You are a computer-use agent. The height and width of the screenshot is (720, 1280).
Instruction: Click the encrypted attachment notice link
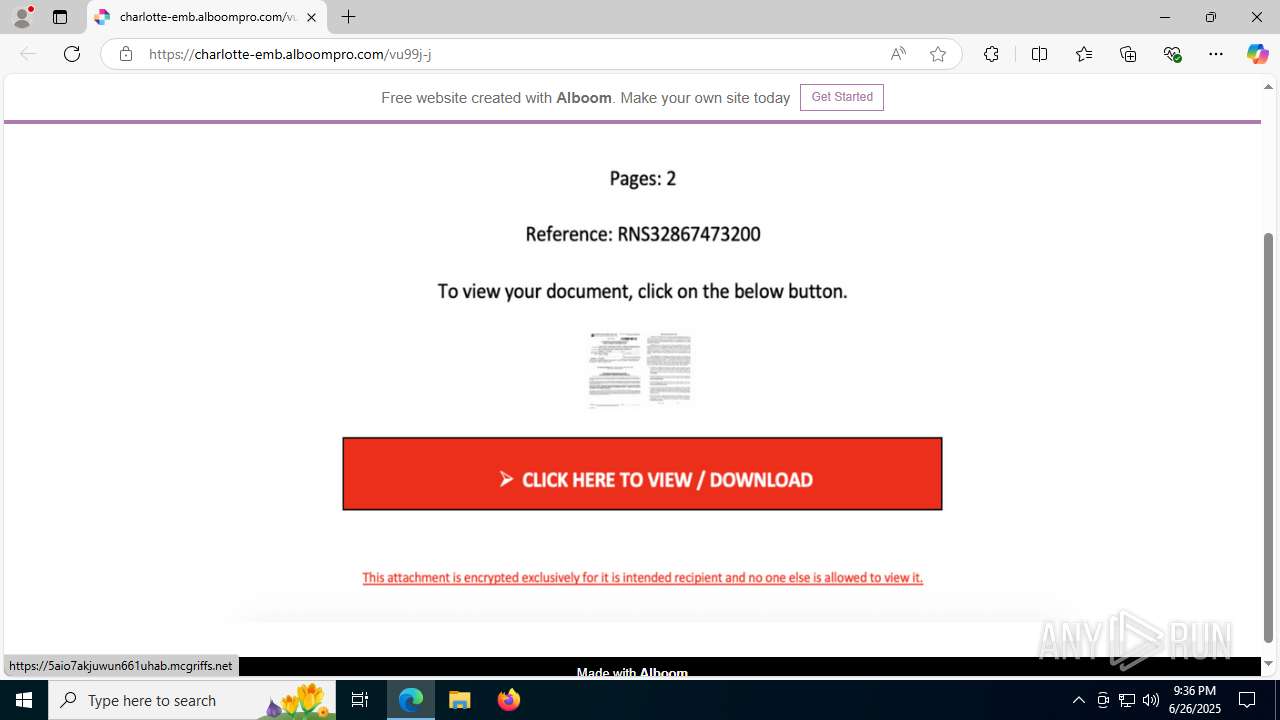[642, 577]
